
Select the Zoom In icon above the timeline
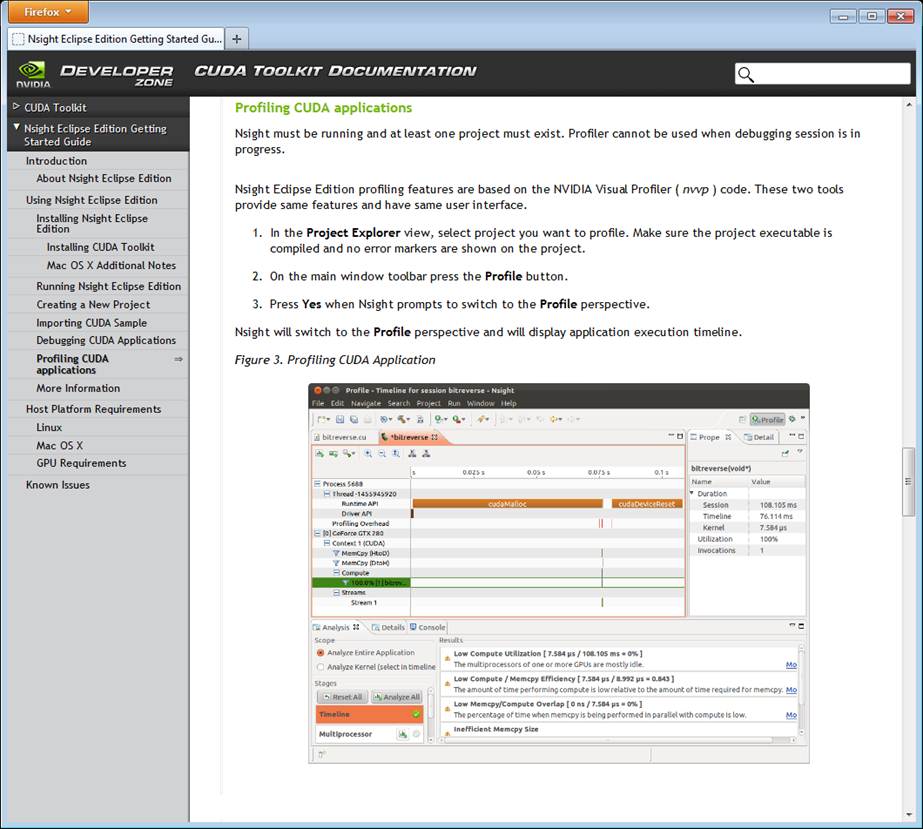tap(366, 452)
